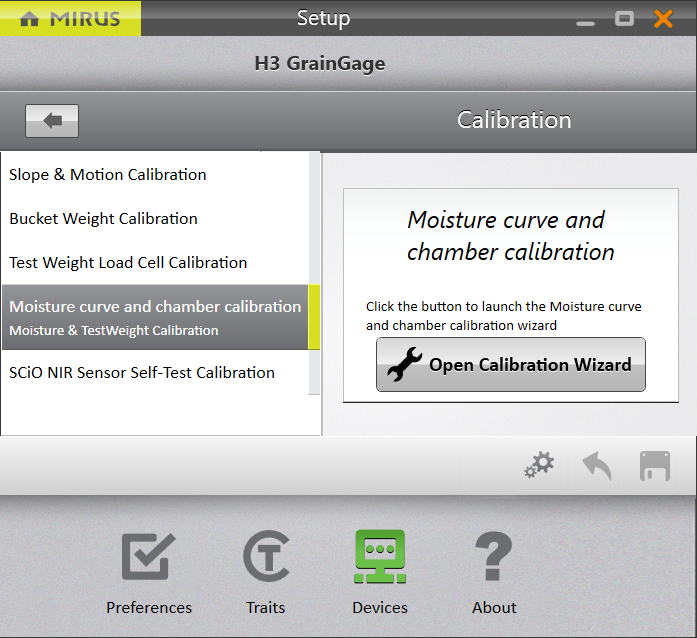Click the H3 GrainGage device header
This screenshot has height=638, width=697.
[x=320, y=64]
